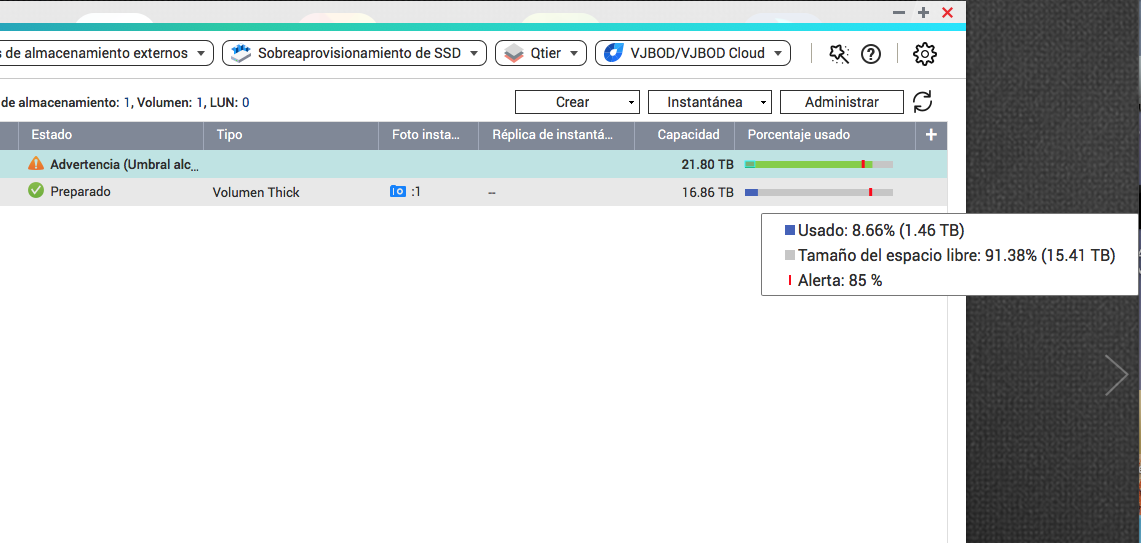Click the orange warning triangle icon
This screenshot has height=543, width=1141.
pos(36,164)
